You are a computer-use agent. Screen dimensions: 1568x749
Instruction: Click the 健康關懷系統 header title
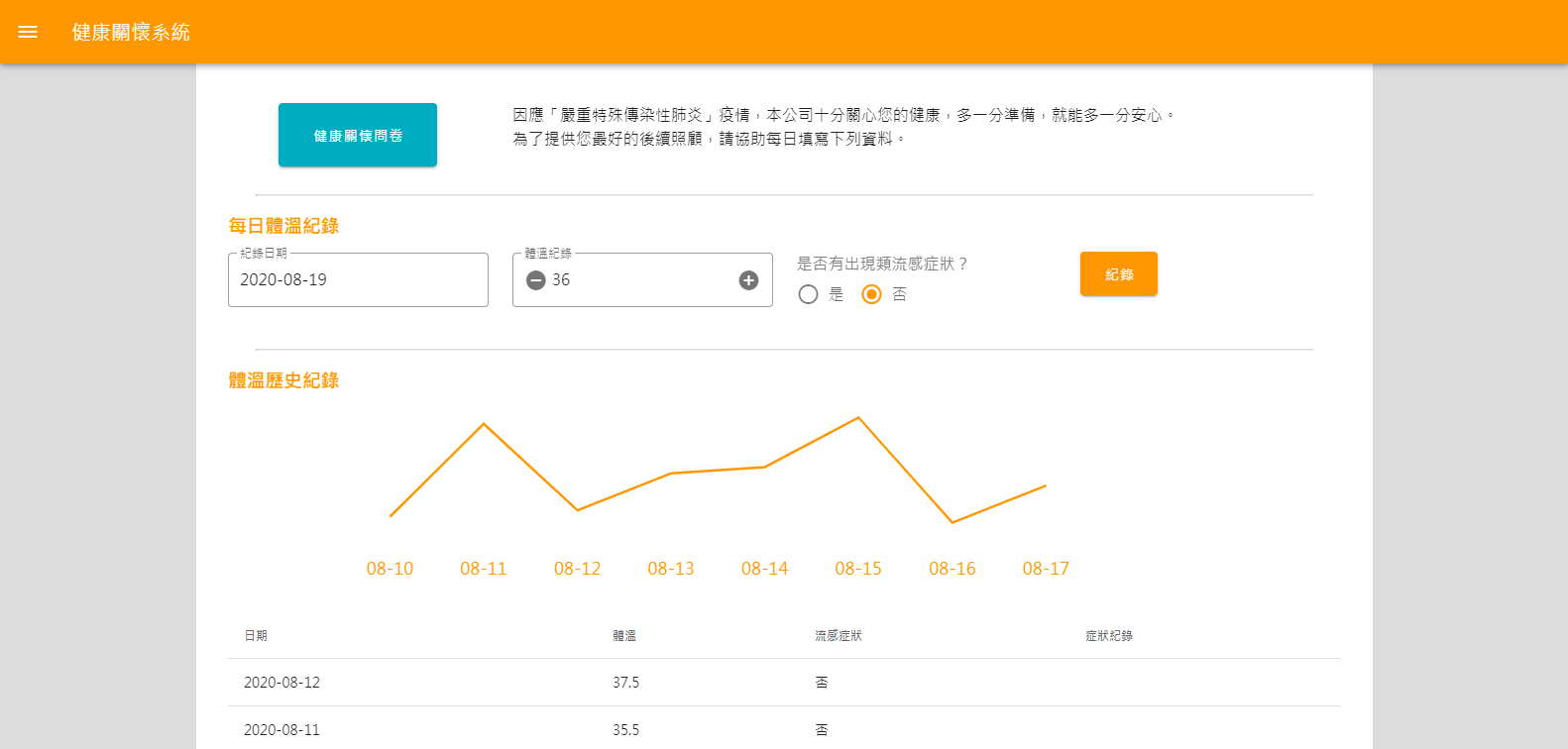tap(131, 32)
